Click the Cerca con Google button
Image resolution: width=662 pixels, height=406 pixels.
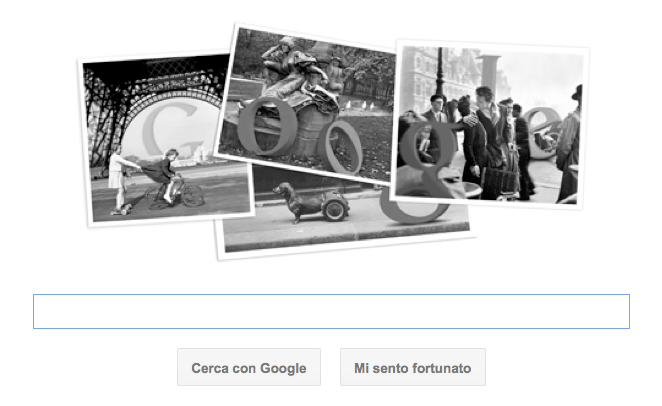(249, 367)
